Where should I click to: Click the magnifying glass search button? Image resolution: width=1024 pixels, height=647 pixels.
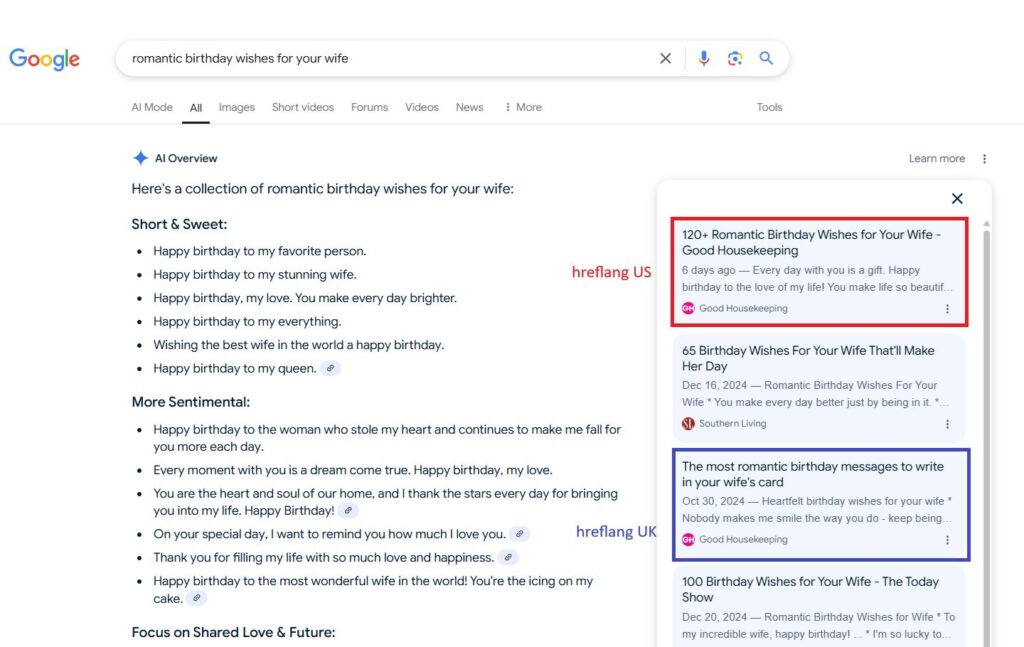[766, 59]
